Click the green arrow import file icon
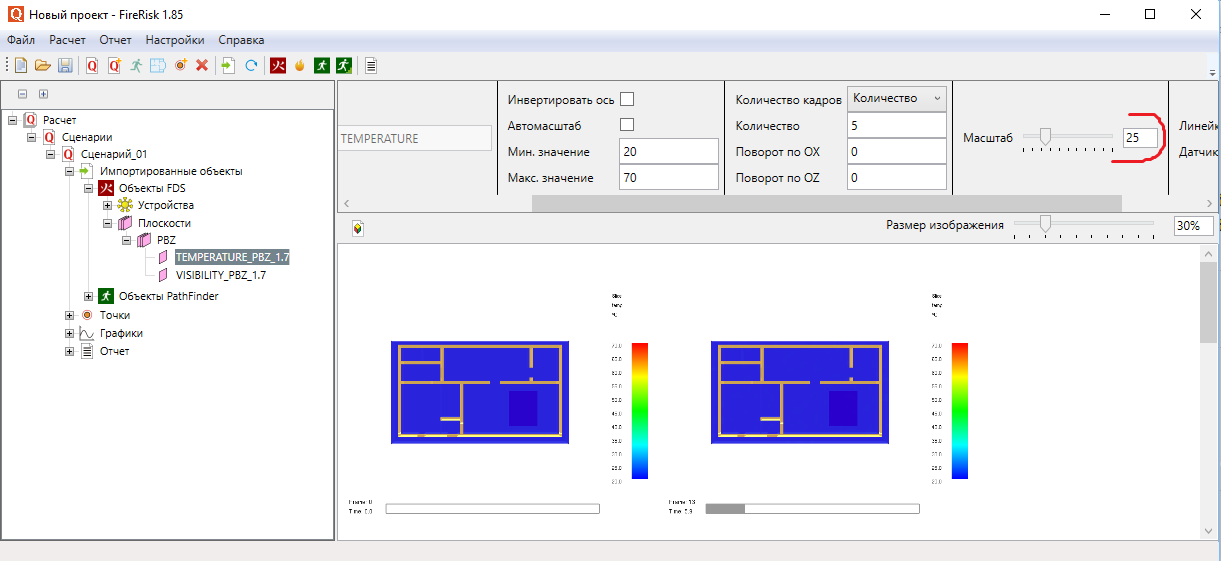The height and width of the screenshot is (561, 1221). click(228, 65)
